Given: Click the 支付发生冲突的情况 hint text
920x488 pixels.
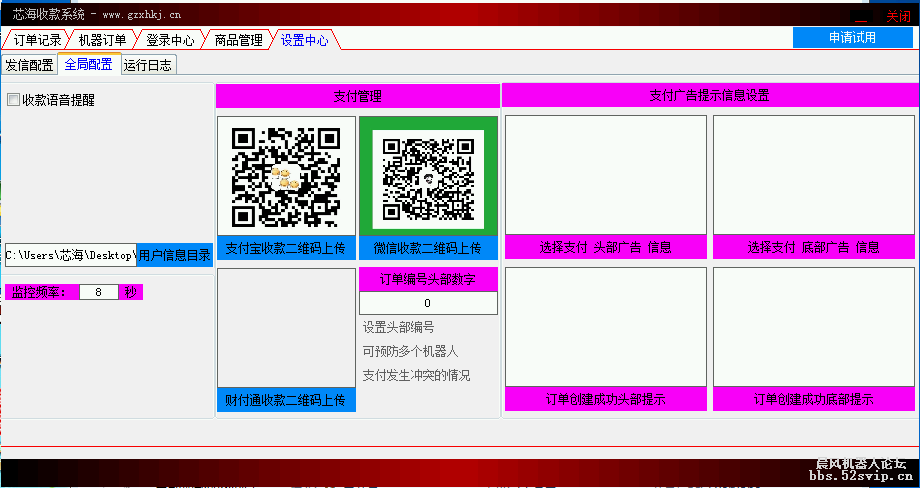Looking at the screenshot, I should pyautogui.click(x=416, y=375).
